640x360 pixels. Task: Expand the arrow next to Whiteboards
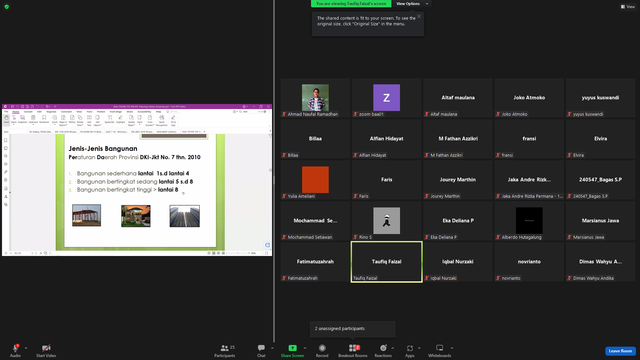[x=452, y=348]
